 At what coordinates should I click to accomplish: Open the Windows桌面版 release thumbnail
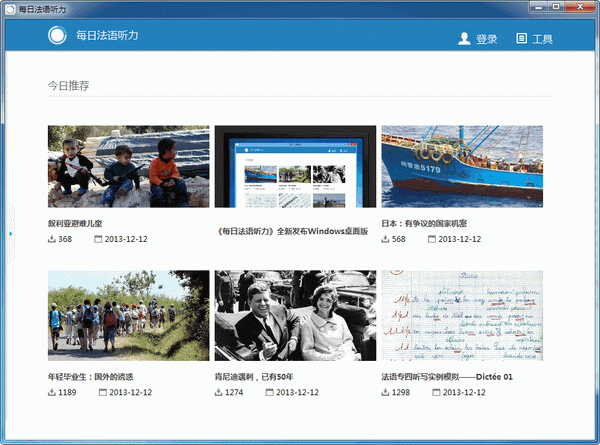[295, 166]
